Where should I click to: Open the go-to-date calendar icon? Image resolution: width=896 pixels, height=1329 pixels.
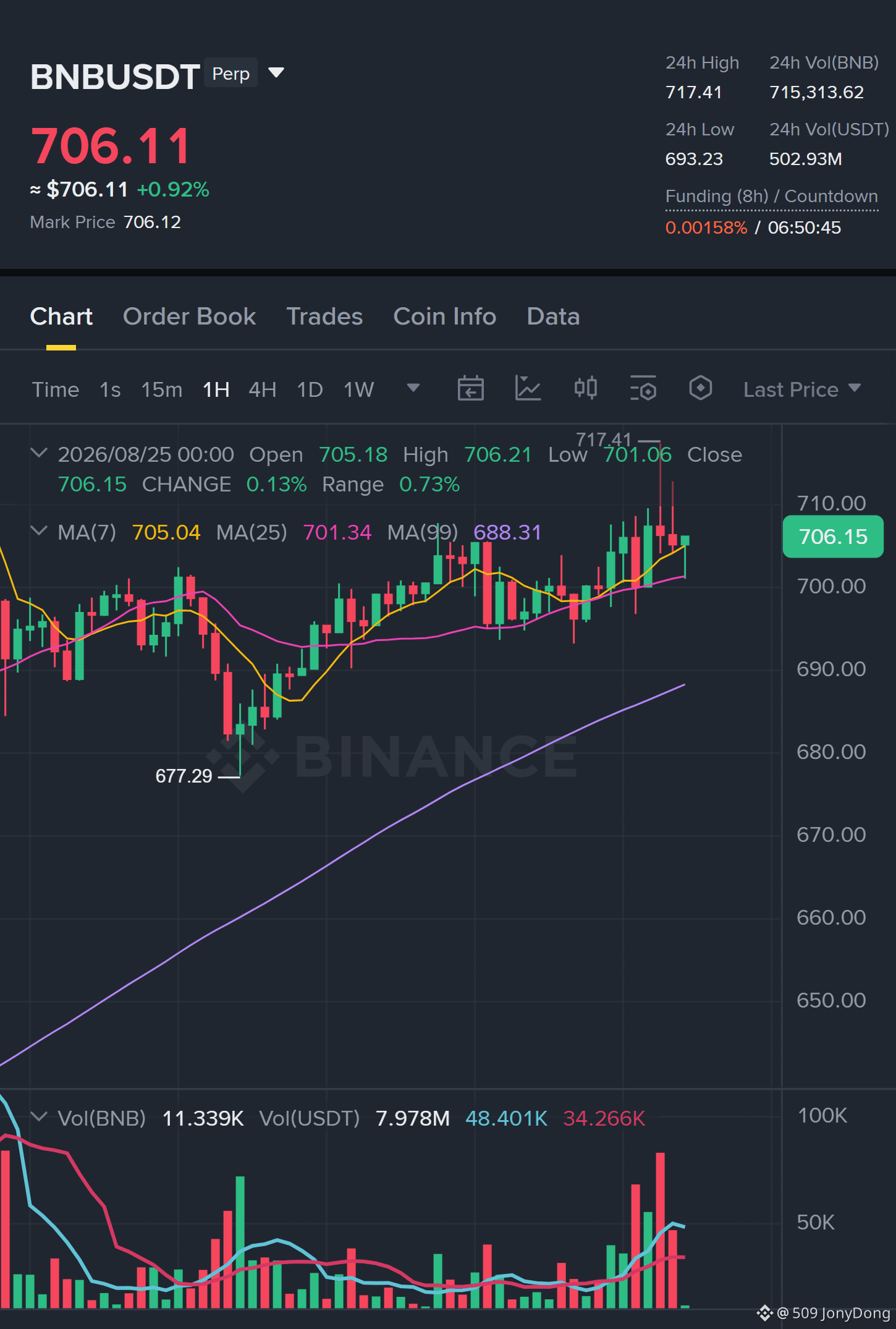pyautogui.click(x=470, y=388)
